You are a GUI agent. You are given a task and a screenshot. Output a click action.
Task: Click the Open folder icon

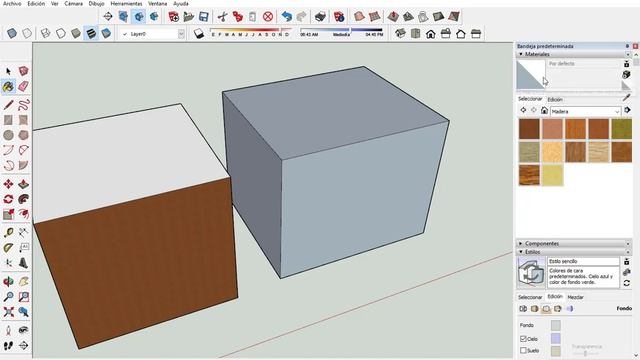pos(188,16)
